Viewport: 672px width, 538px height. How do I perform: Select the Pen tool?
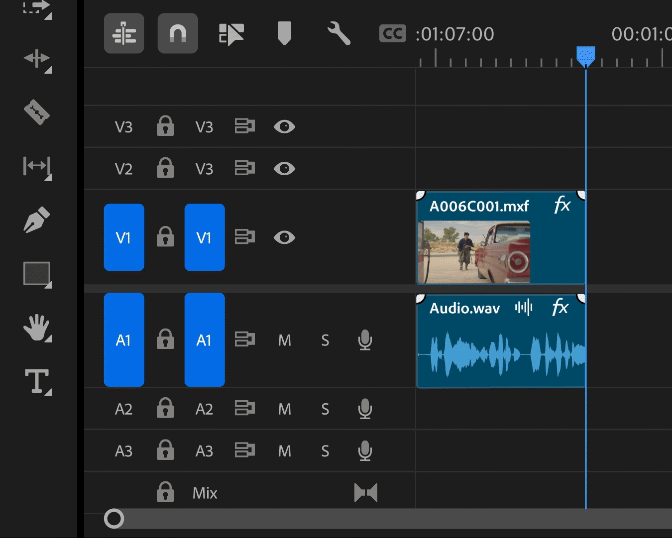37,220
